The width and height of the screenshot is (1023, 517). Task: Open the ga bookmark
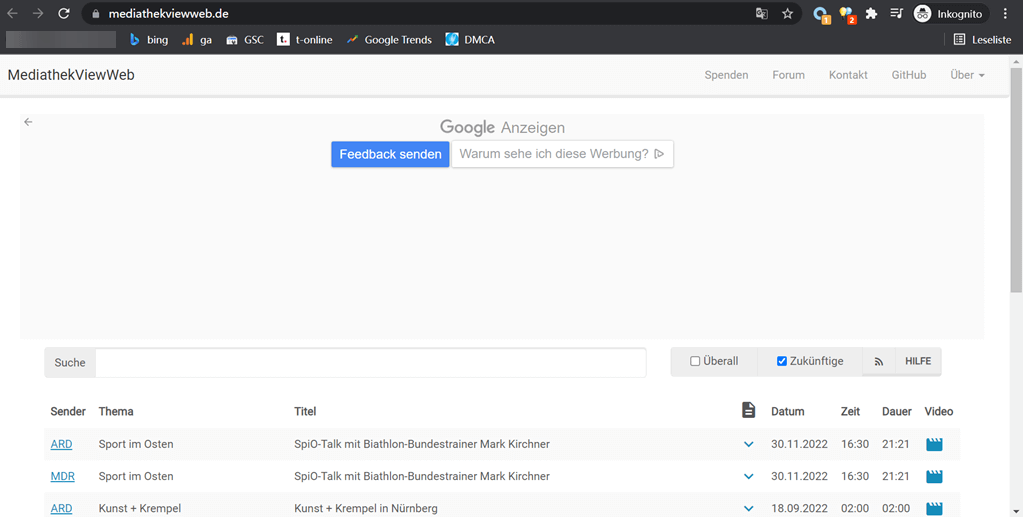tap(197, 40)
